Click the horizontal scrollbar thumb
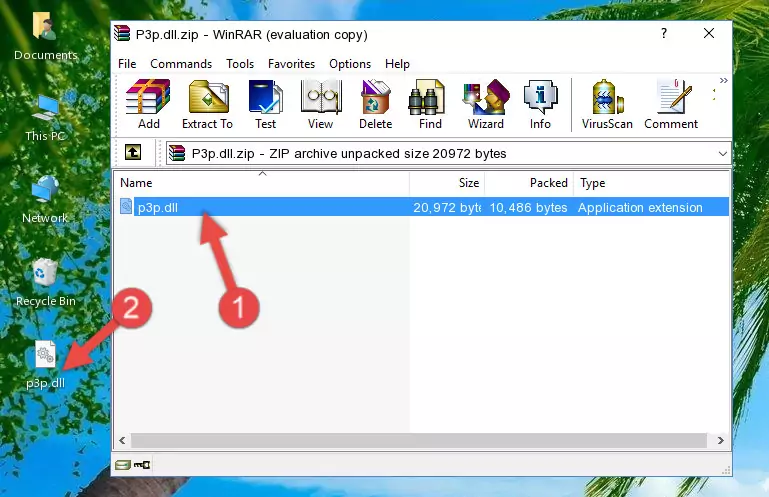The width and height of the screenshot is (769, 497). [x=419, y=440]
